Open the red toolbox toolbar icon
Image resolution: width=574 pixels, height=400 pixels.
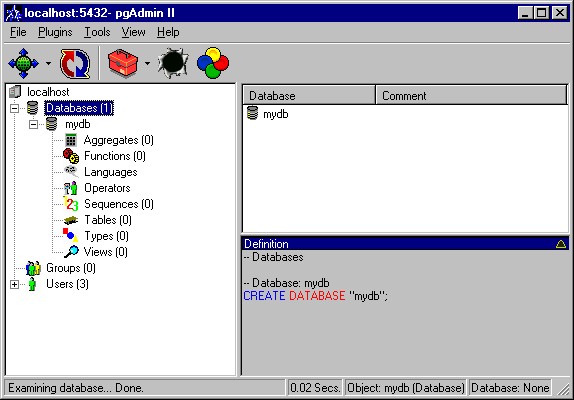pyautogui.click(x=123, y=63)
